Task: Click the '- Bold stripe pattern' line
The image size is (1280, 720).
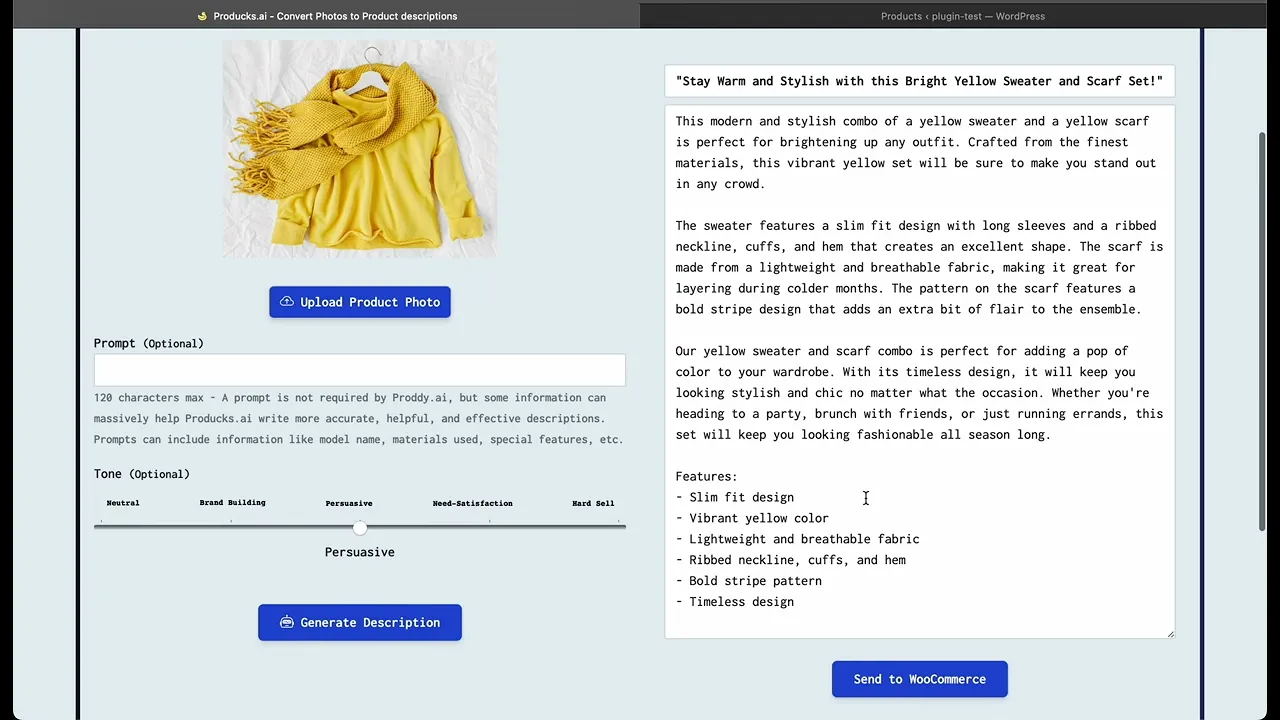Action: 748,581
